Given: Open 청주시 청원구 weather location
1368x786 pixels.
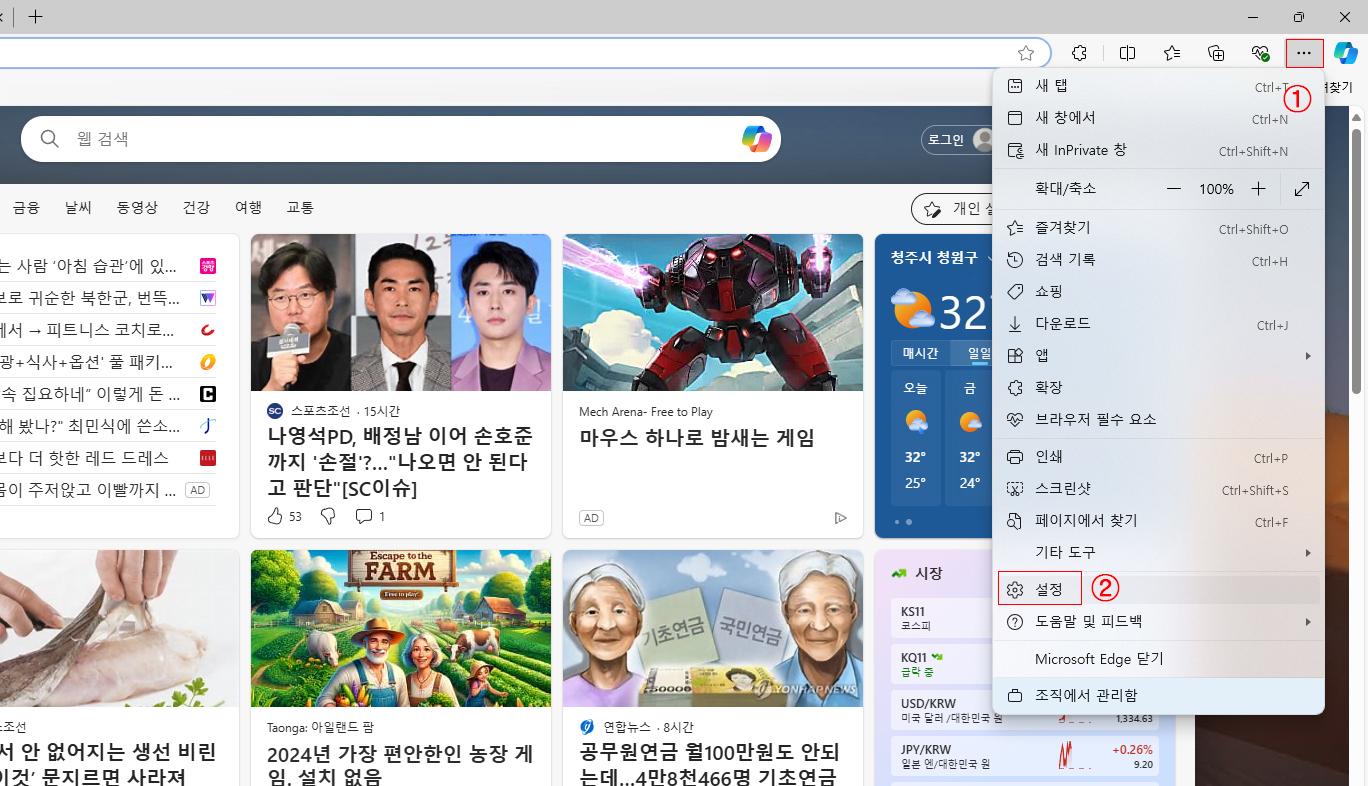Looking at the screenshot, I should (934, 258).
